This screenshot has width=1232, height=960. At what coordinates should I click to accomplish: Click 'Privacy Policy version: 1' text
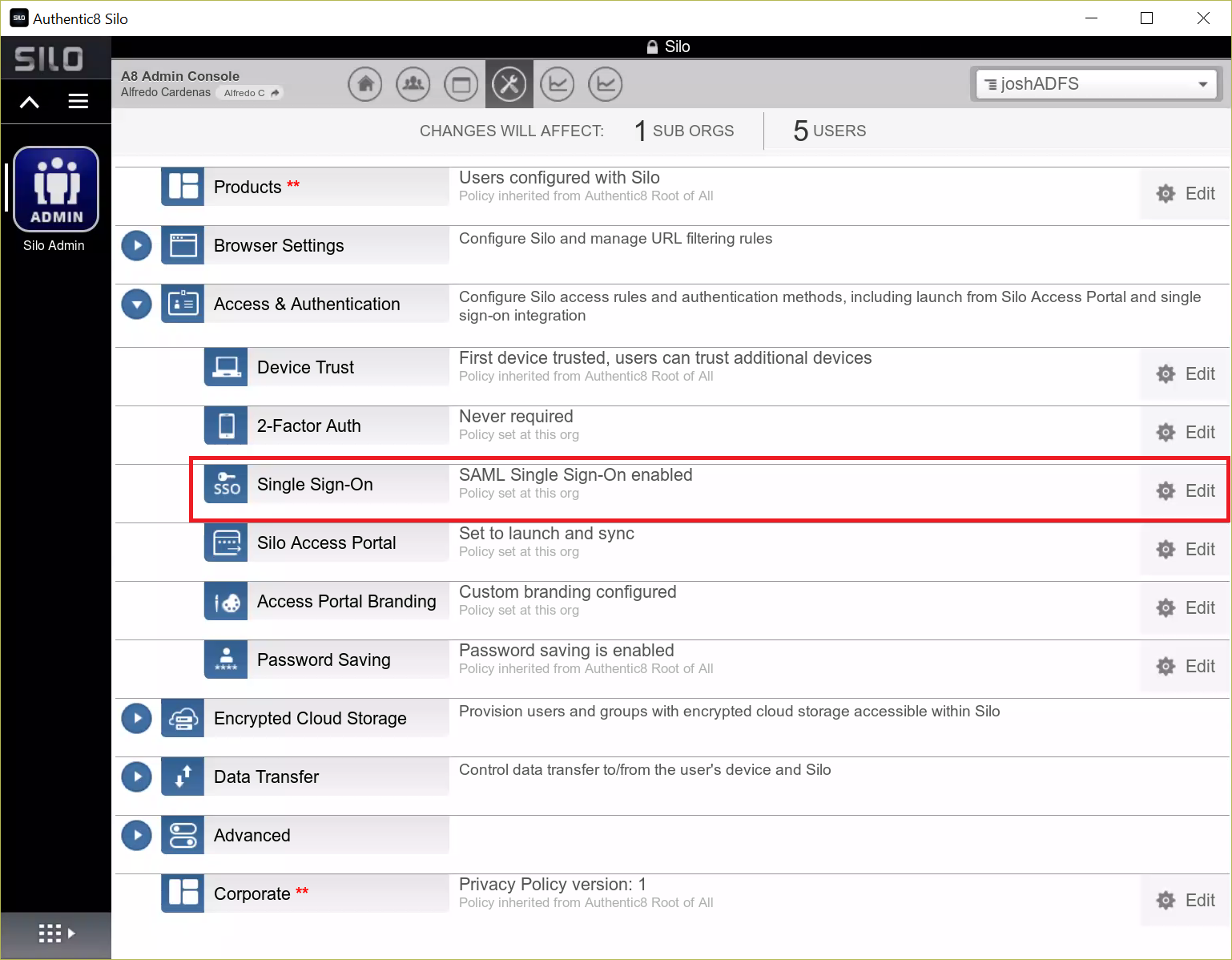click(553, 885)
